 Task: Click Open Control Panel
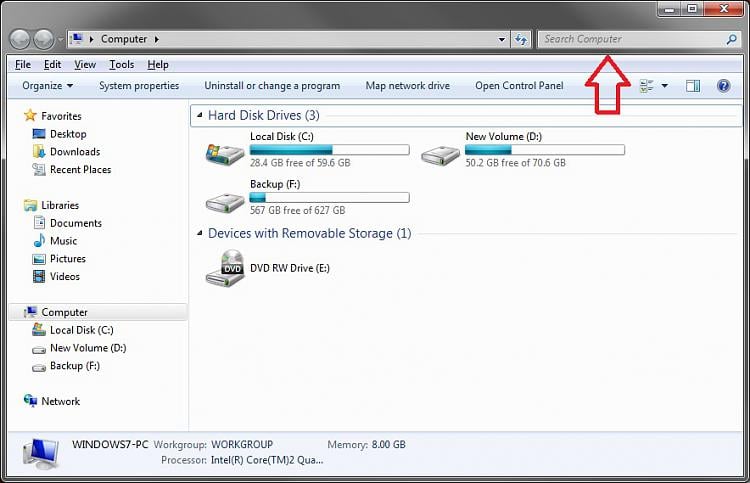click(519, 86)
